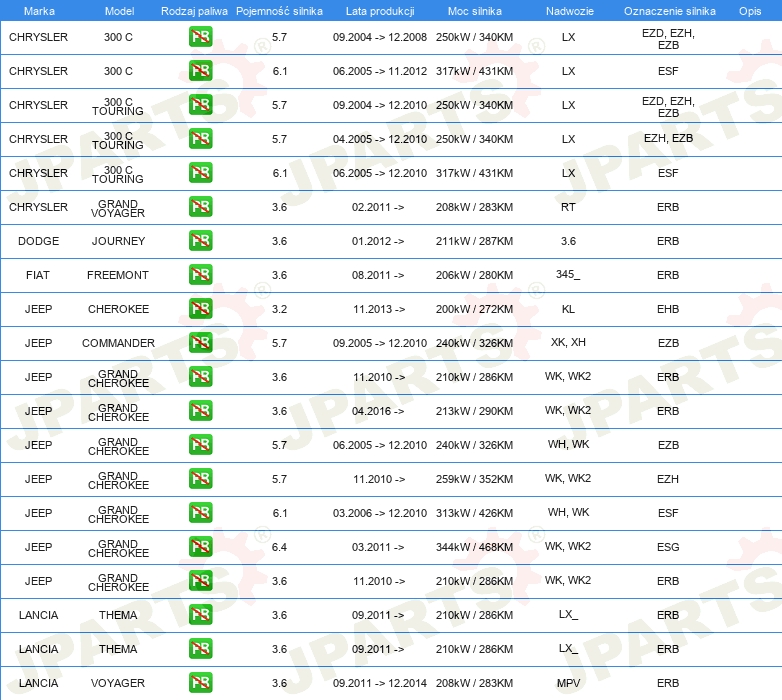Screen dimensions: 782x700
Task: Click the Rodzaj paliwa column header
Action: [194, 11]
